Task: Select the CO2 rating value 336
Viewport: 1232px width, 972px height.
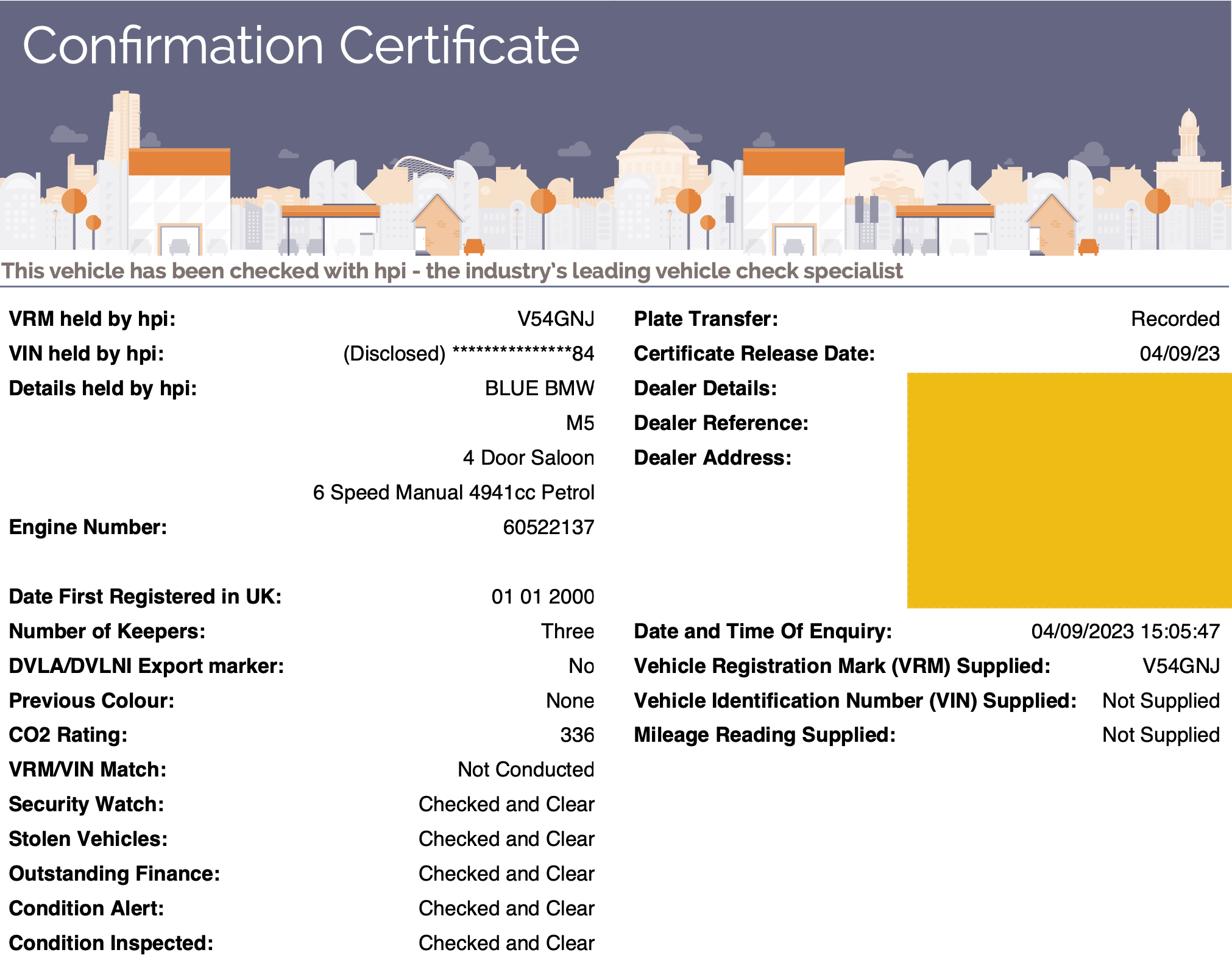Action: [x=577, y=735]
